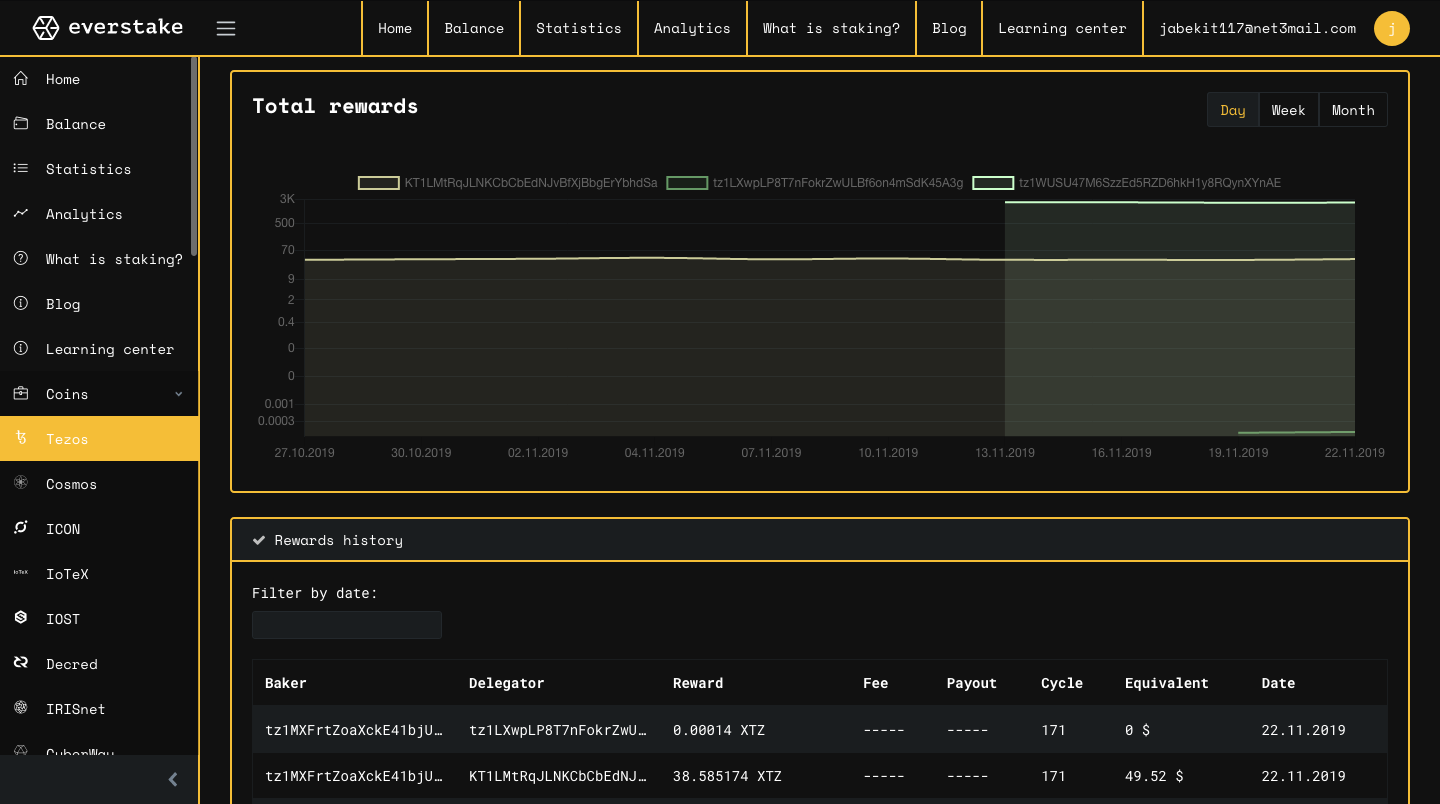Click the ICON coin logo in sidebar
This screenshot has height=804, width=1440.
(x=20, y=528)
